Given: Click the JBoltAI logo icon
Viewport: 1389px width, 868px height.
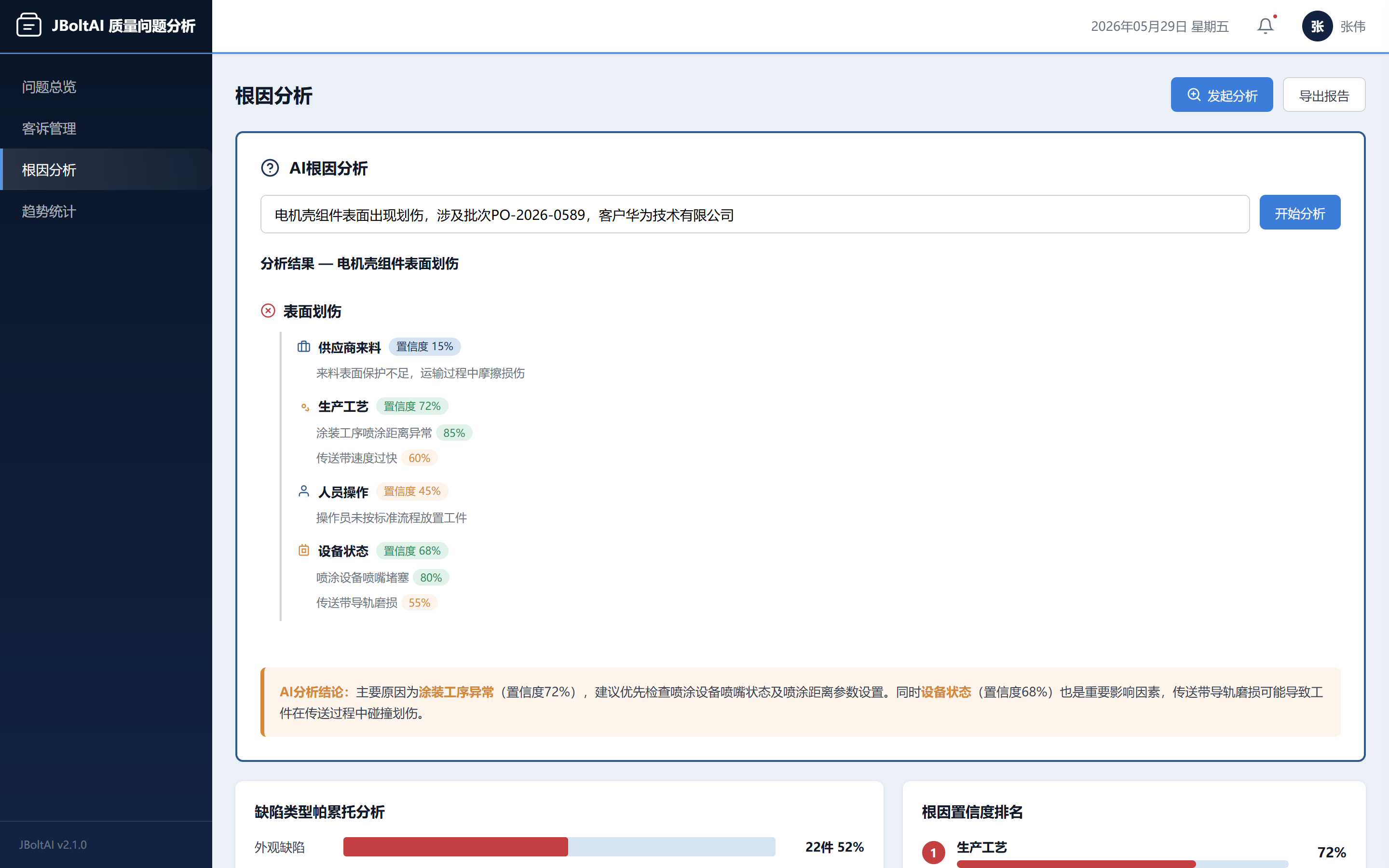Looking at the screenshot, I should point(29,25).
